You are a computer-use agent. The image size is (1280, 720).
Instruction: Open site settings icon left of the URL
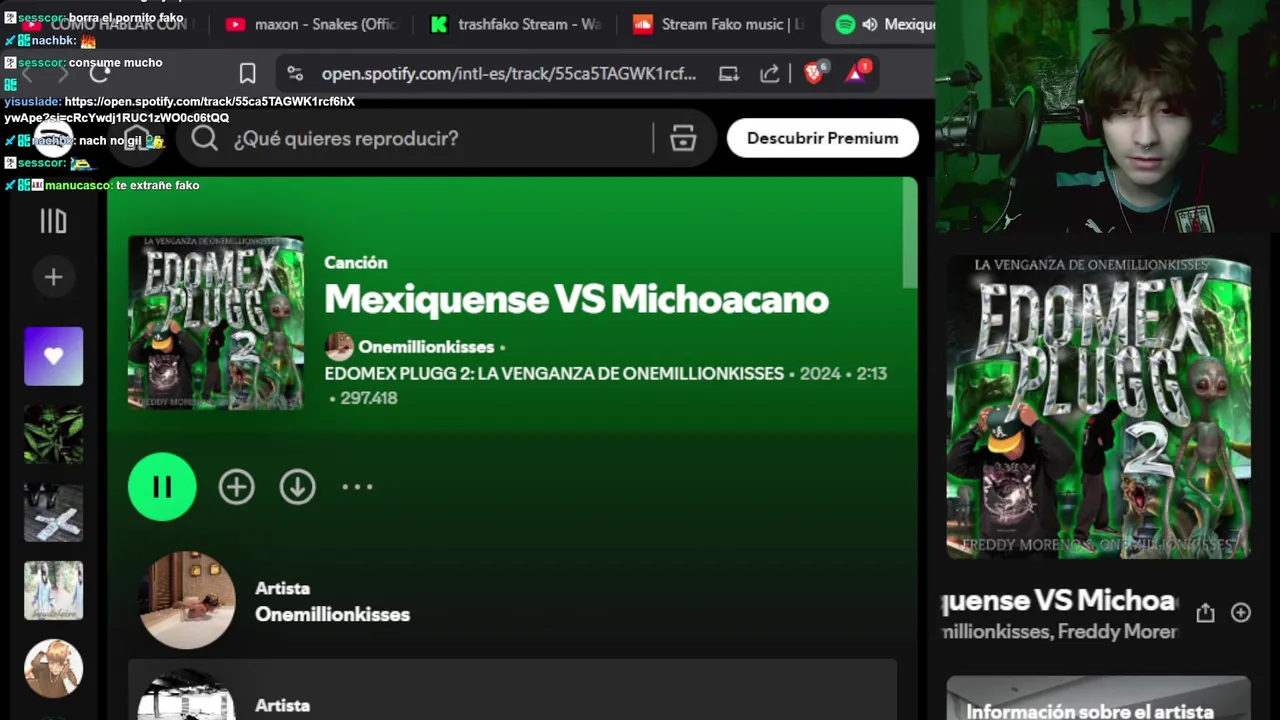(x=294, y=73)
